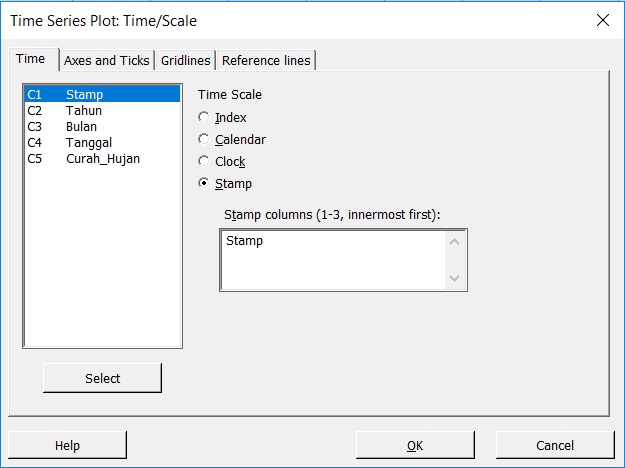The width and height of the screenshot is (625, 468).
Task: Open the Gridlines tab
Action: (x=187, y=61)
